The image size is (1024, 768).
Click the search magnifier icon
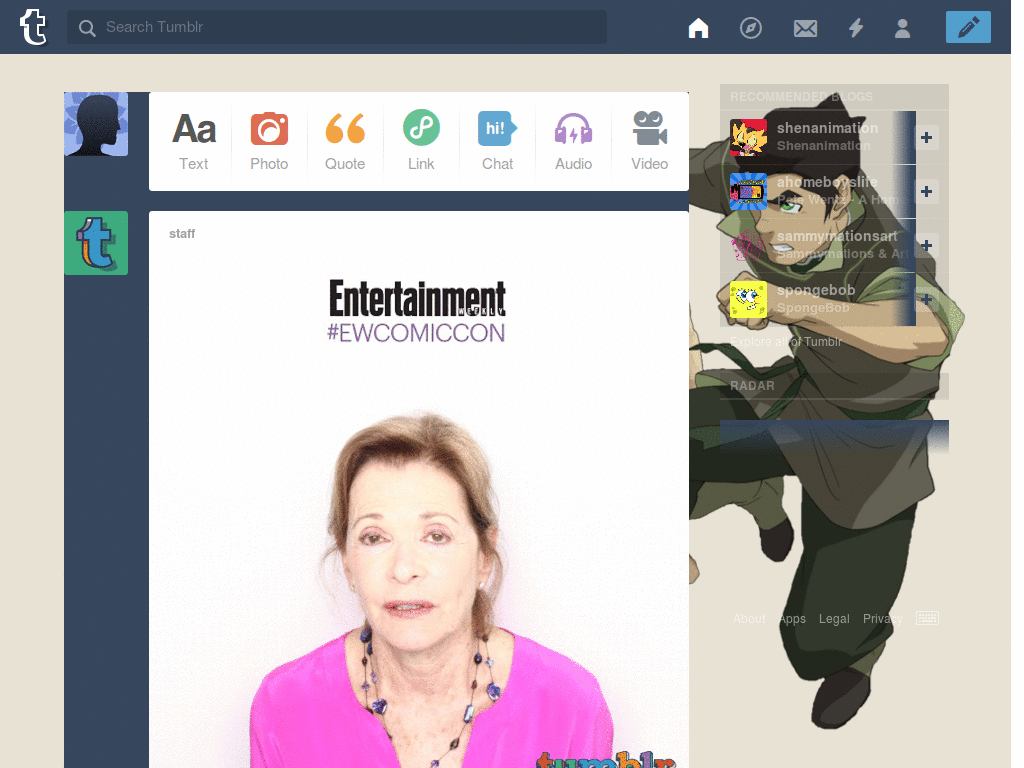coord(87,27)
